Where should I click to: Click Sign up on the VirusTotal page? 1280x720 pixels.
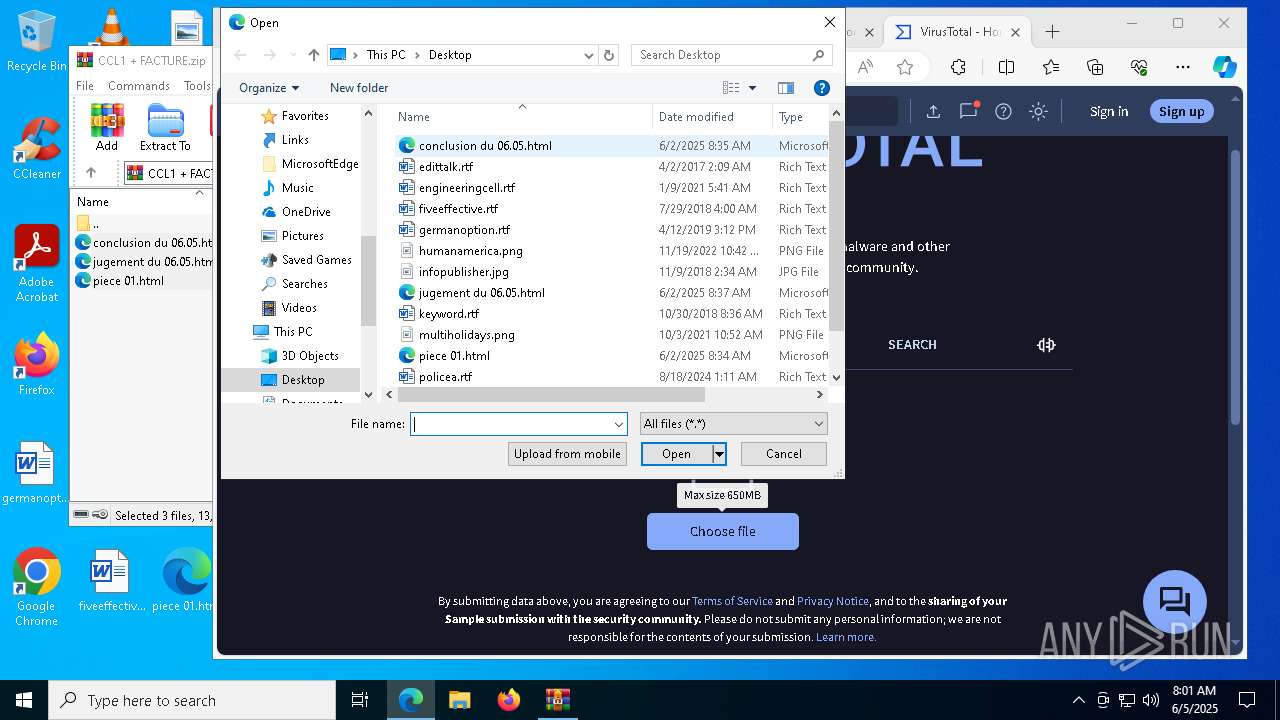(1181, 111)
